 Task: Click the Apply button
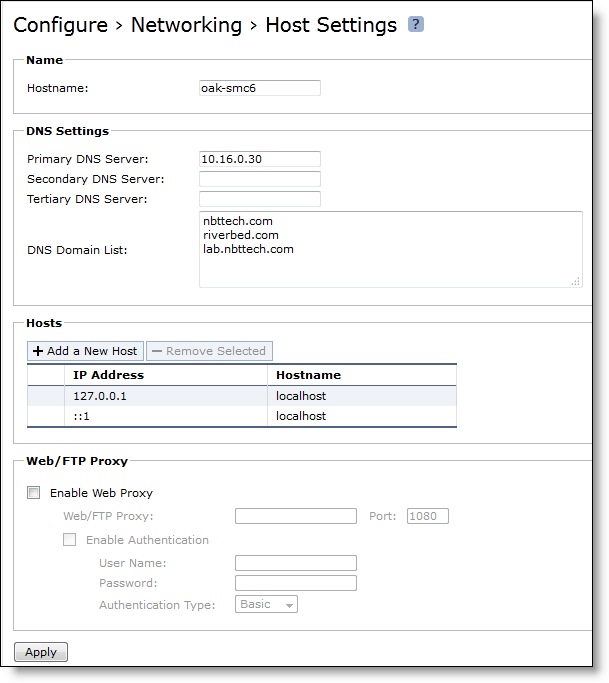coord(41,652)
